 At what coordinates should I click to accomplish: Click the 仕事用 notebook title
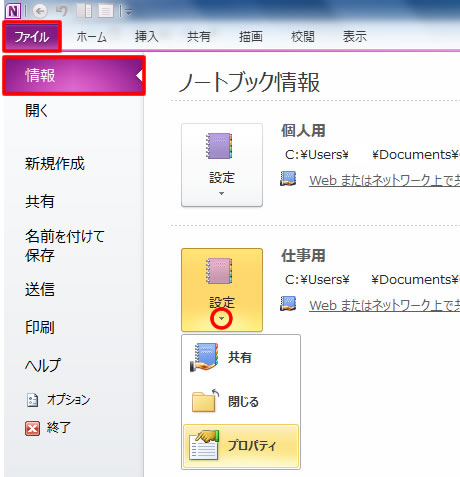303,256
